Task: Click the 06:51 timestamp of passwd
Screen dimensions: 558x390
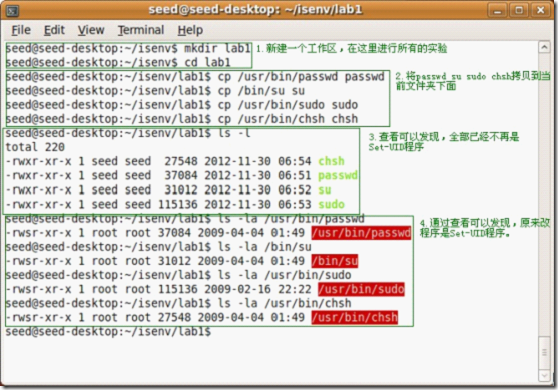Action: point(295,175)
